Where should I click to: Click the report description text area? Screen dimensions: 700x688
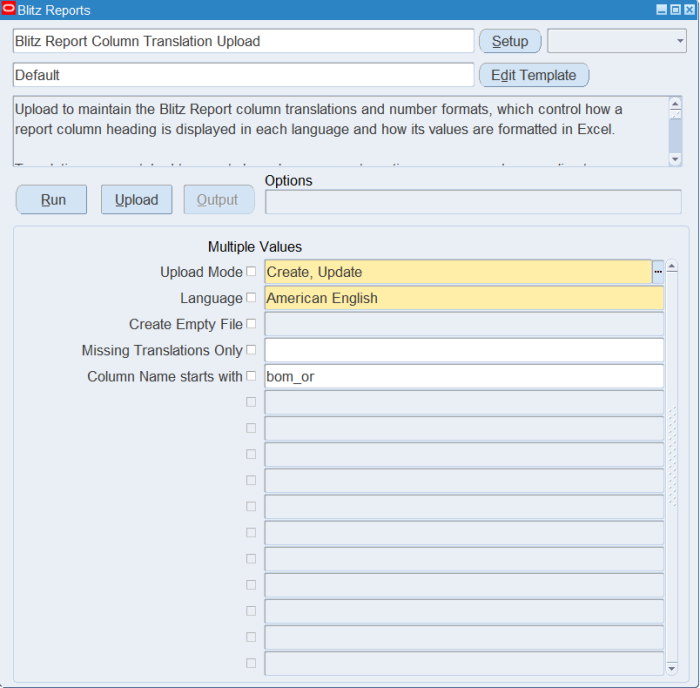pos(341,131)
